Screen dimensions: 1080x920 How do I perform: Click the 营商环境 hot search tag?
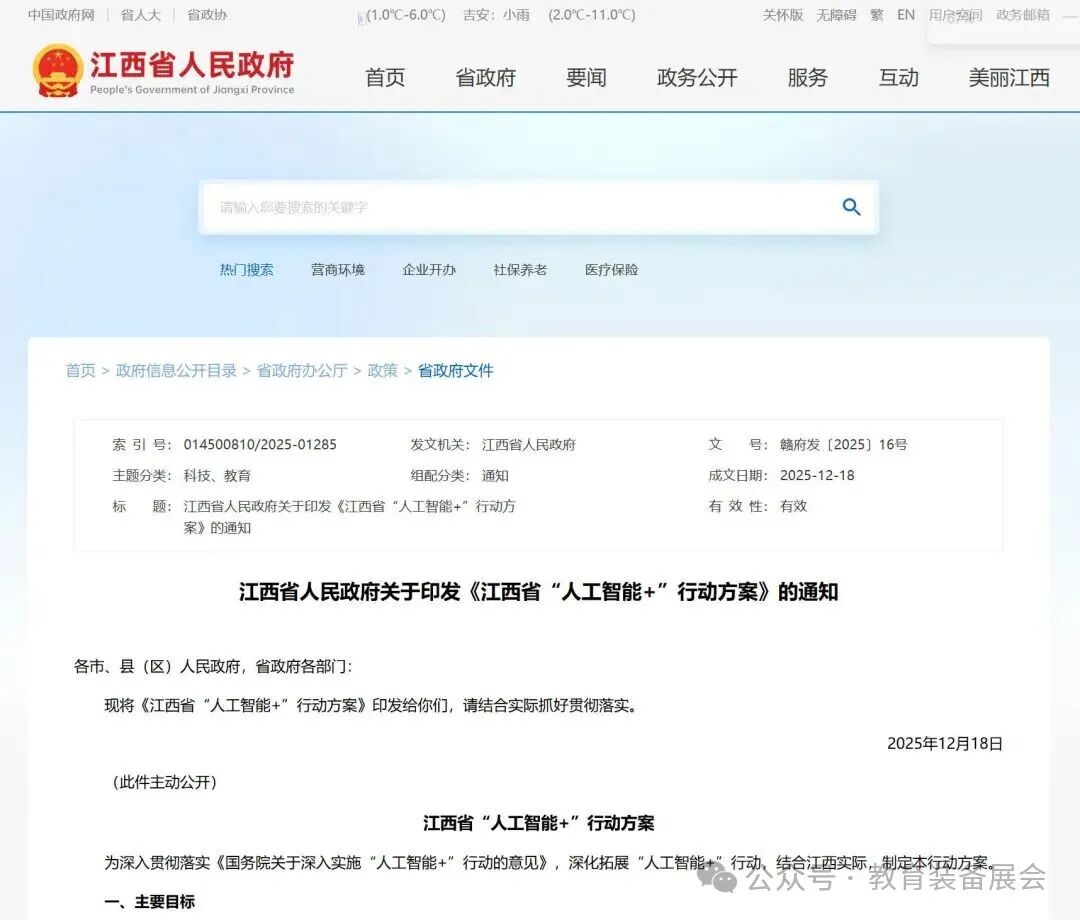[338, 269]
